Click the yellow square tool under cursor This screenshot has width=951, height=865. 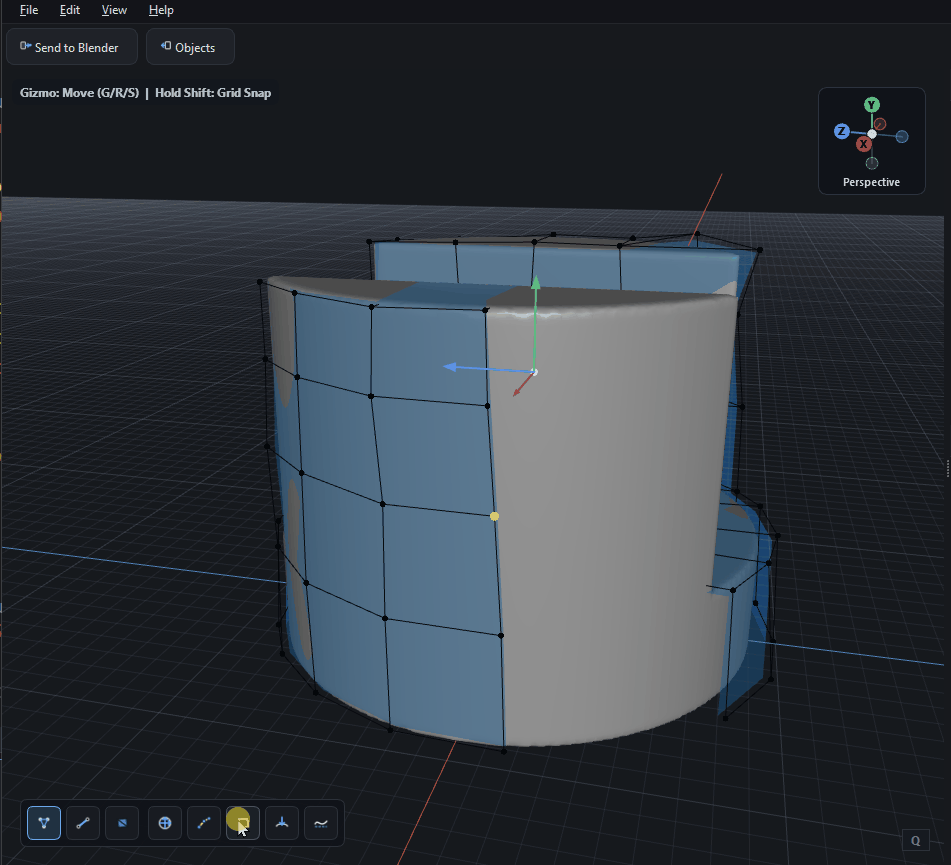point(243,823)
